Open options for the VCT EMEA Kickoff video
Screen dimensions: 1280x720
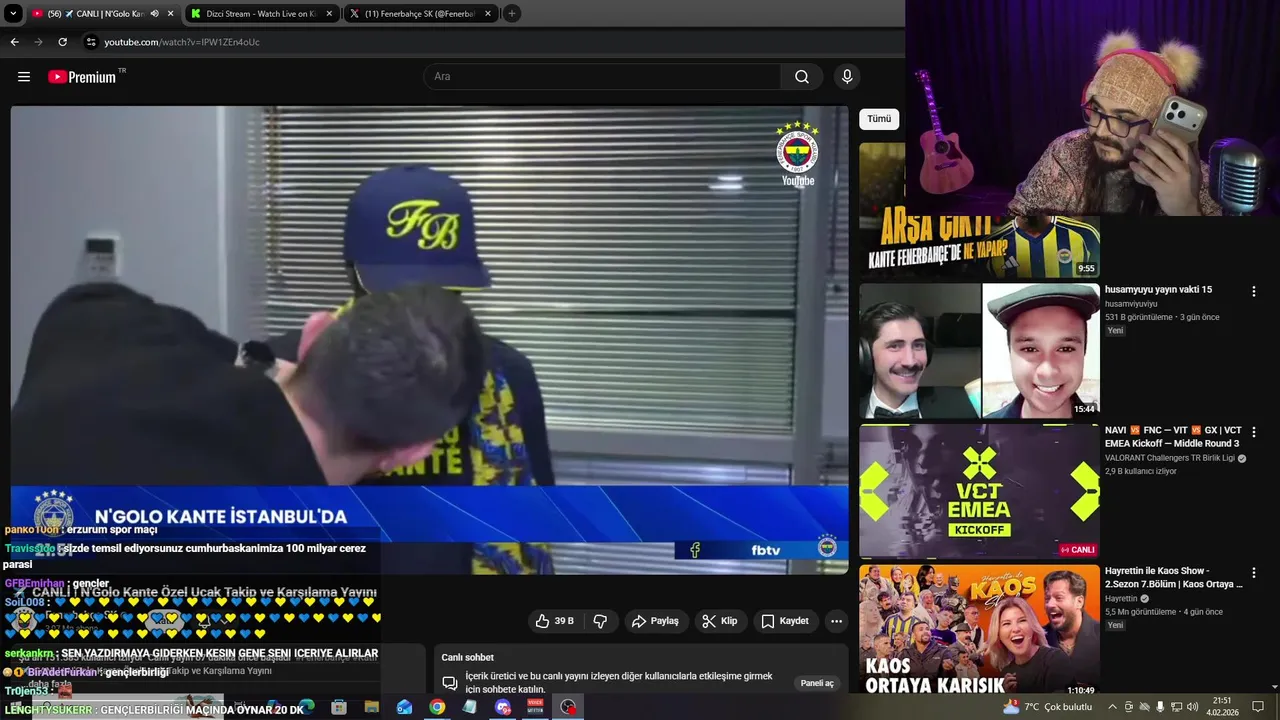click(x=1253, y=432)
